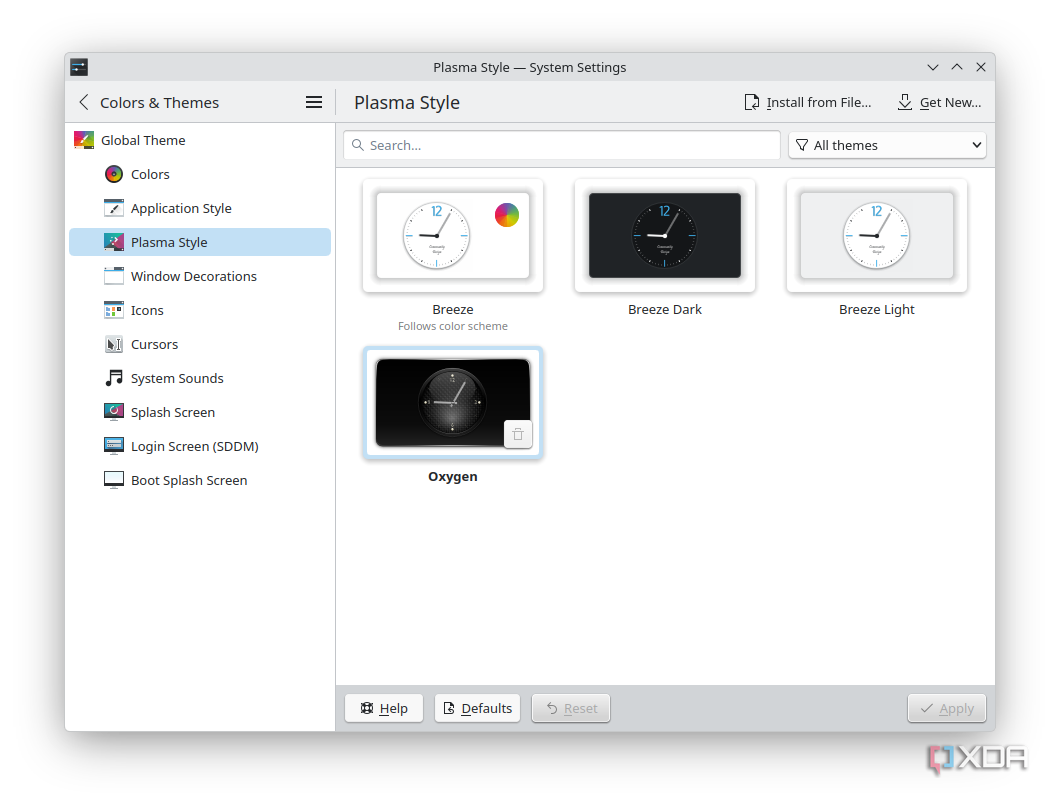Select the Breeze Dark theme thumbnail
This screenshot has width=1060, height=808.
665,235
